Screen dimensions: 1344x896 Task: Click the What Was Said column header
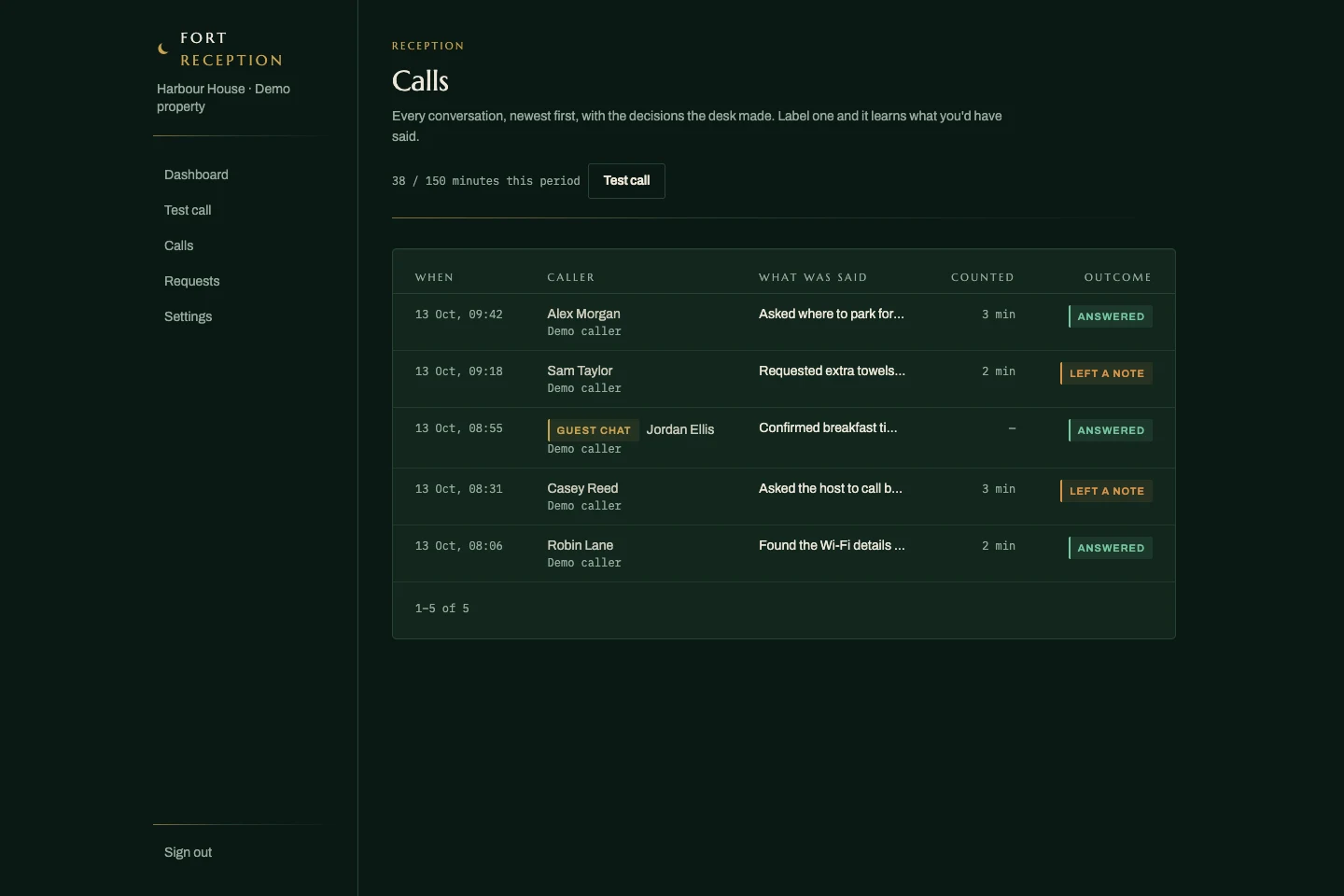tap(813, 277)
